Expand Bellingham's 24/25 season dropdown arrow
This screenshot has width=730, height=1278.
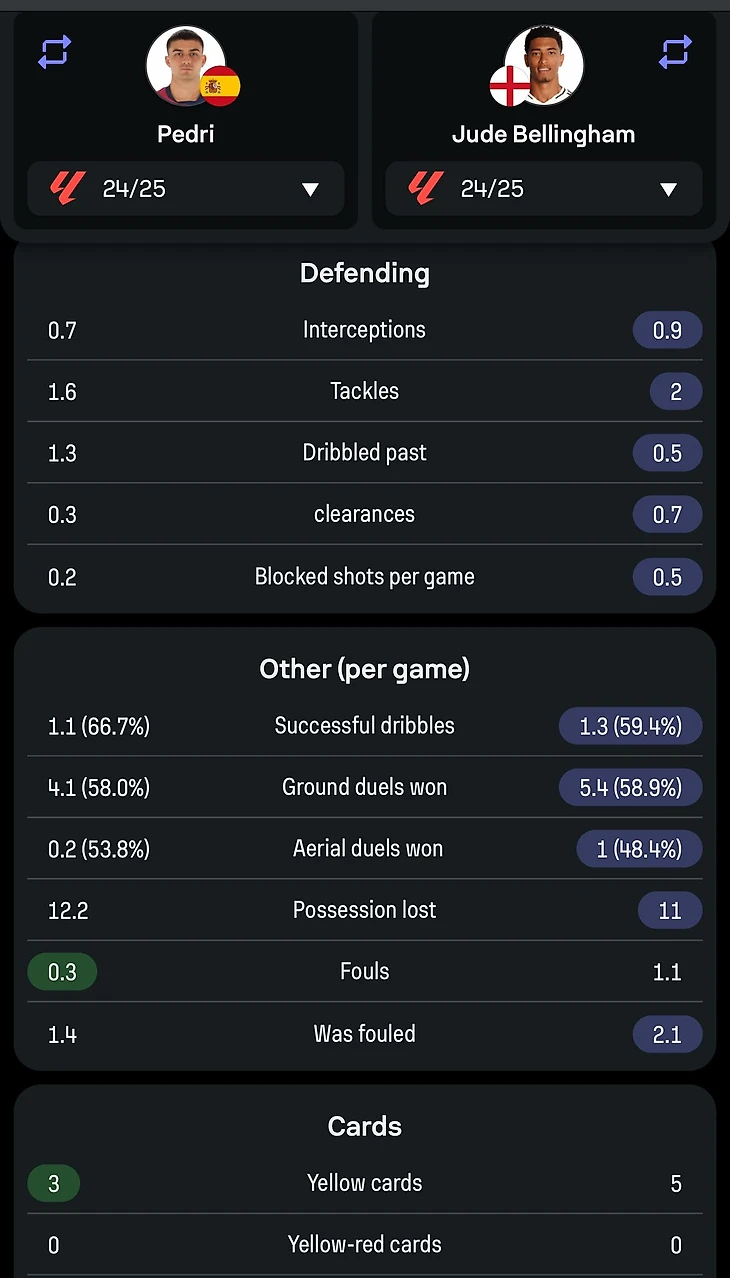point(668,189)
